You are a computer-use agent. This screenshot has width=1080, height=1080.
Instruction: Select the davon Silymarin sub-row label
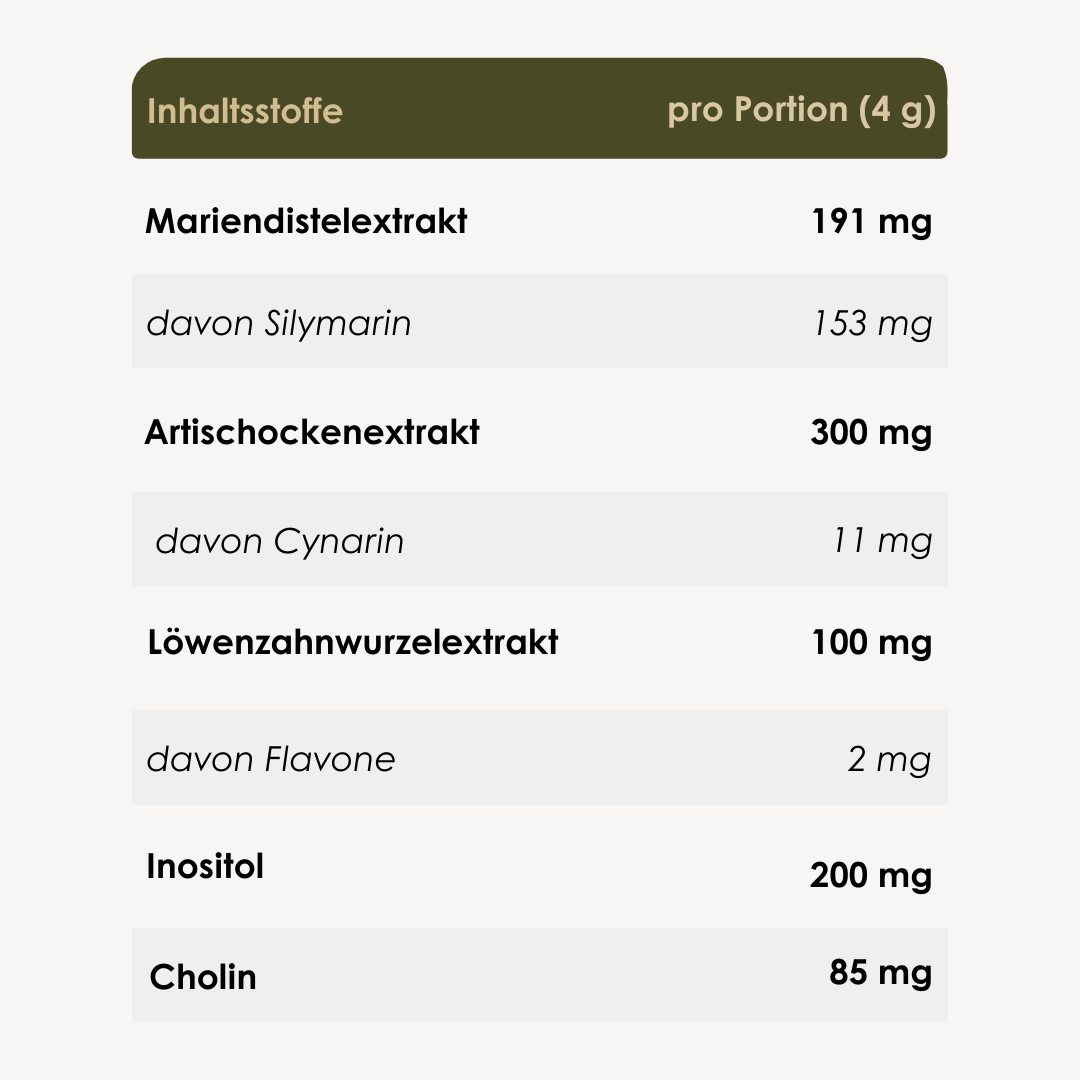pos(279,324)
